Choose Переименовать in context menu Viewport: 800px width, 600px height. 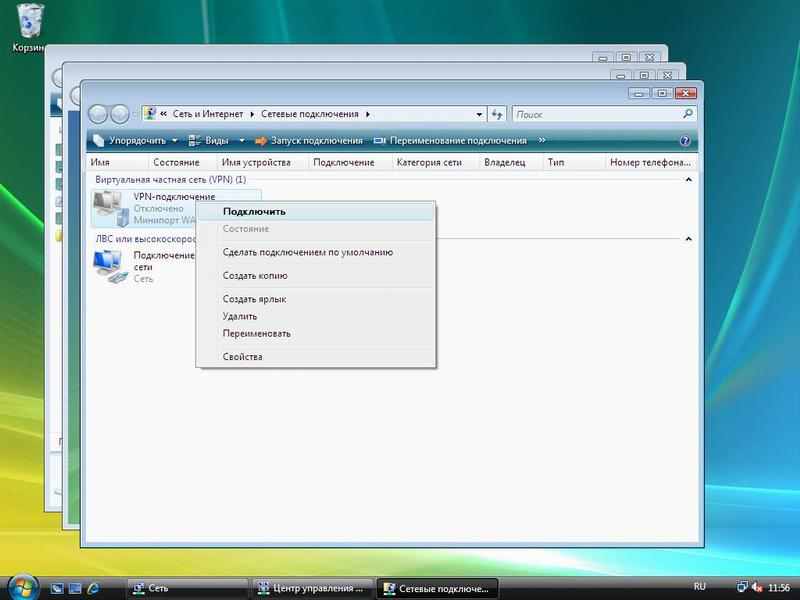(316, 334)
